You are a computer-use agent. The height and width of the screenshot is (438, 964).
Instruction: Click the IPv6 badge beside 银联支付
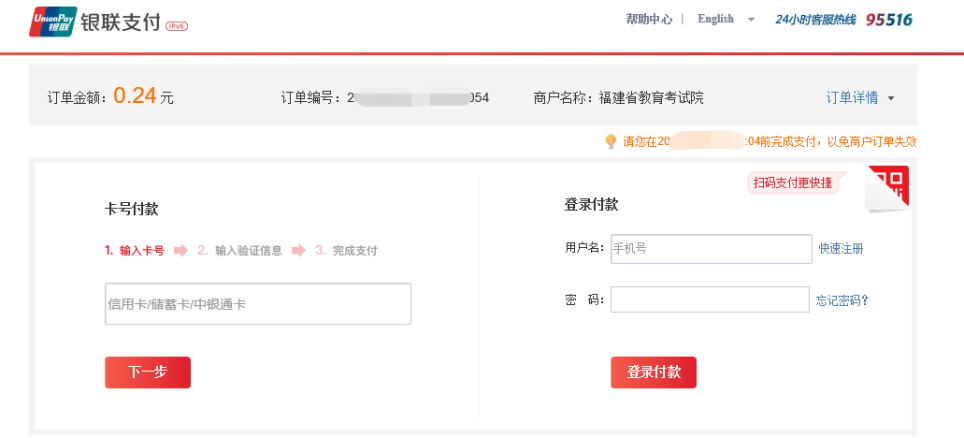(x=176, y=26)
